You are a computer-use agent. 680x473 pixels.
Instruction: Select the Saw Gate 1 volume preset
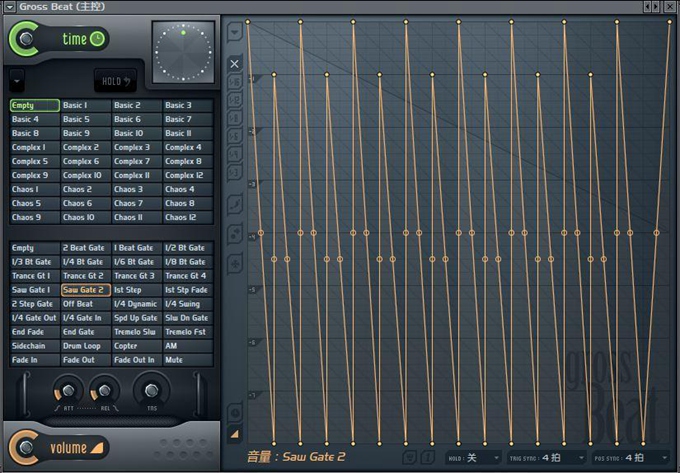pos(34,290)
